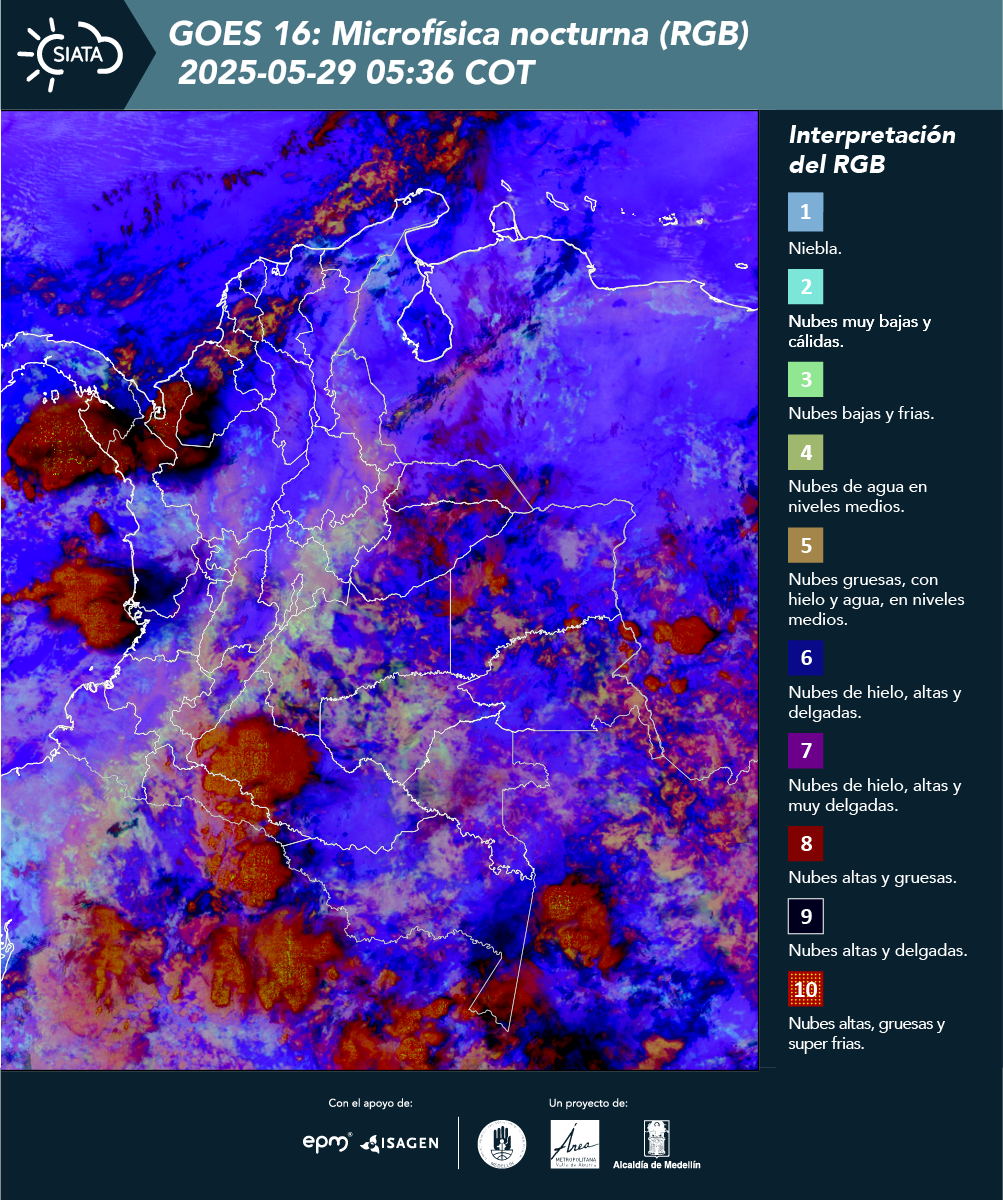Click legend swatch 7 for very thin ice clouds
The image size is (1003, 1200).
click(x=806, y=751)
